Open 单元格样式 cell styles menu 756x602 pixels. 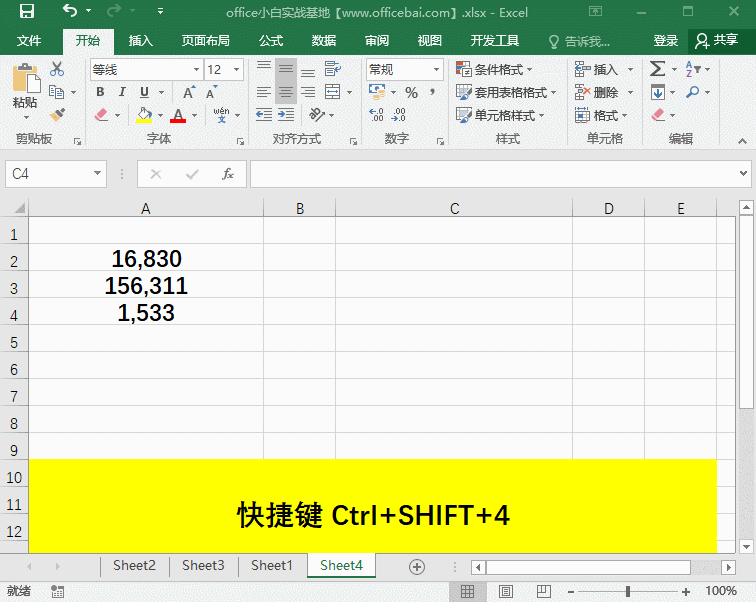(500, 115)
